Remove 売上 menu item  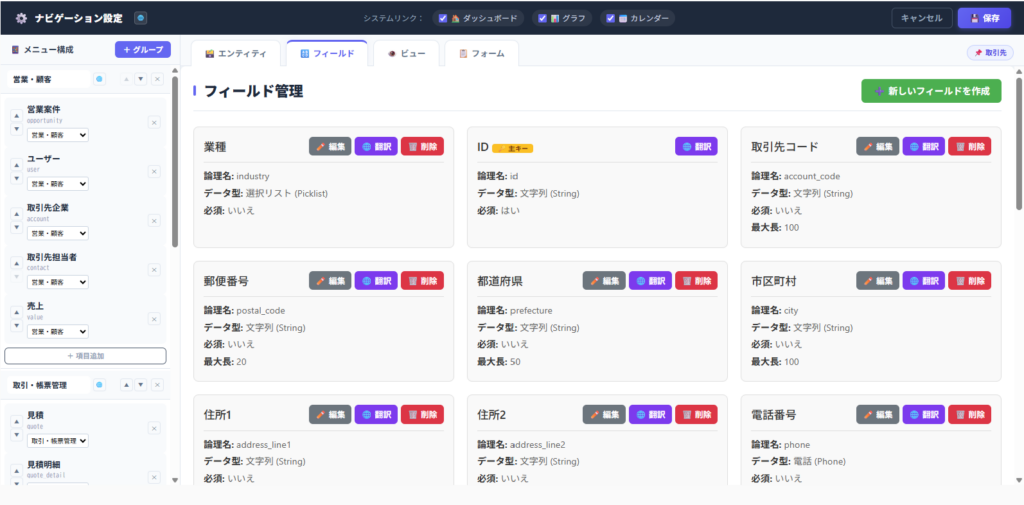click(154, 319)
